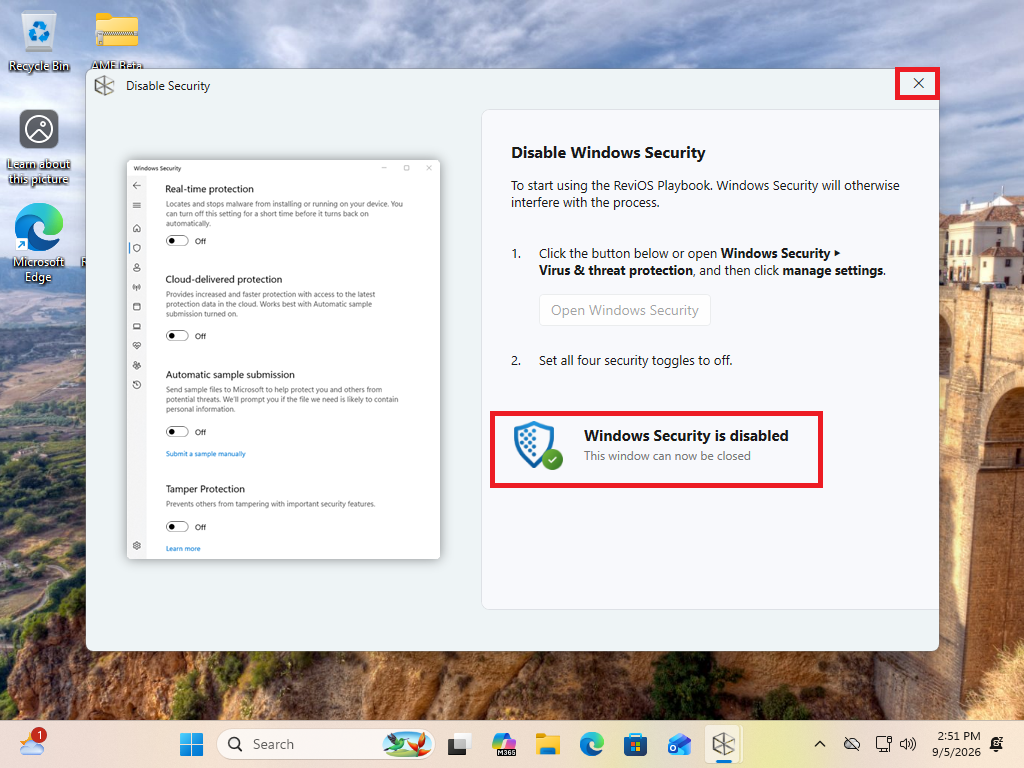Screen dimensions: 1024x768
Task: Open Microsoft Store from the taskbar
Action: [635, 744]
